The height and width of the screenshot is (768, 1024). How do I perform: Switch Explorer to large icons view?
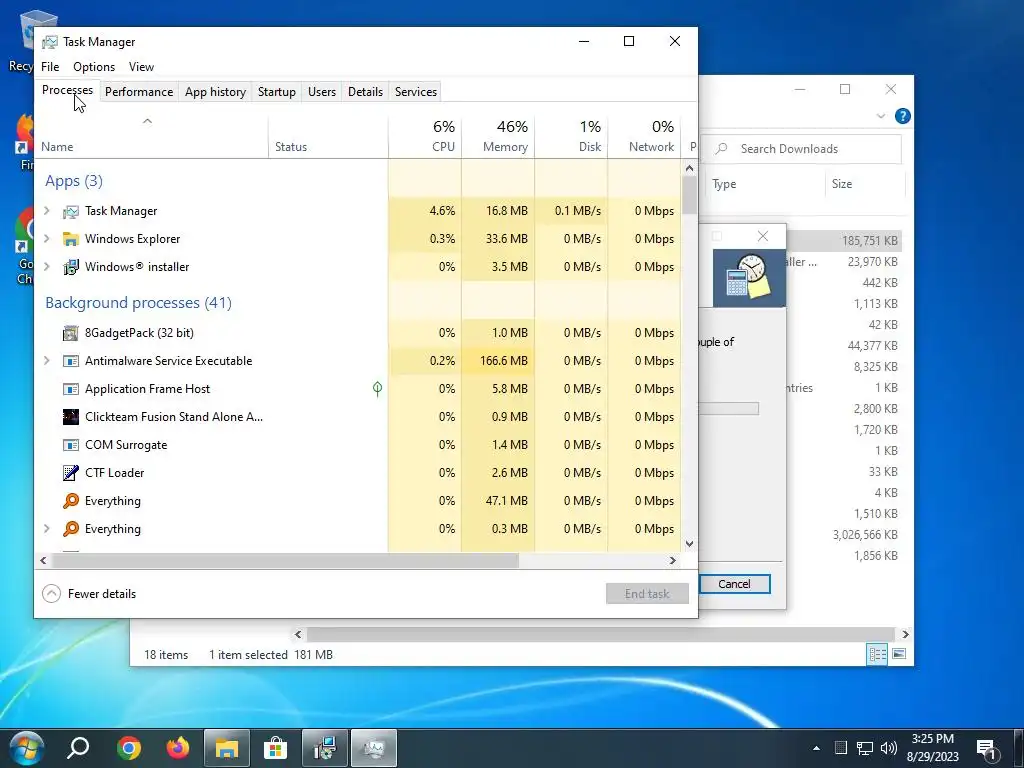point(899,654)
